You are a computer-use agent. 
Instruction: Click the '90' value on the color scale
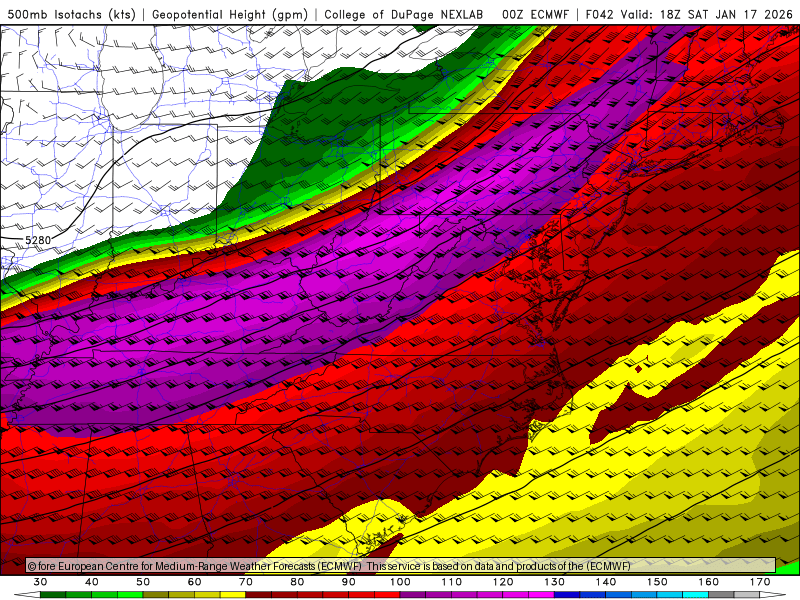point(349,582)
